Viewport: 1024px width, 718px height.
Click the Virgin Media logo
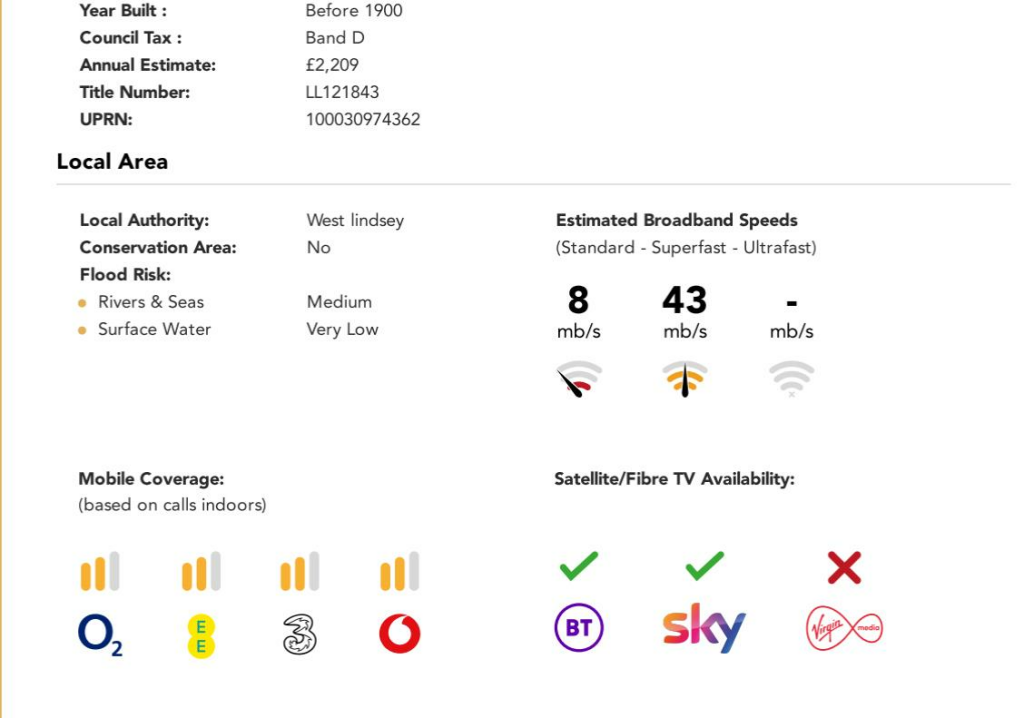[844, 628]
